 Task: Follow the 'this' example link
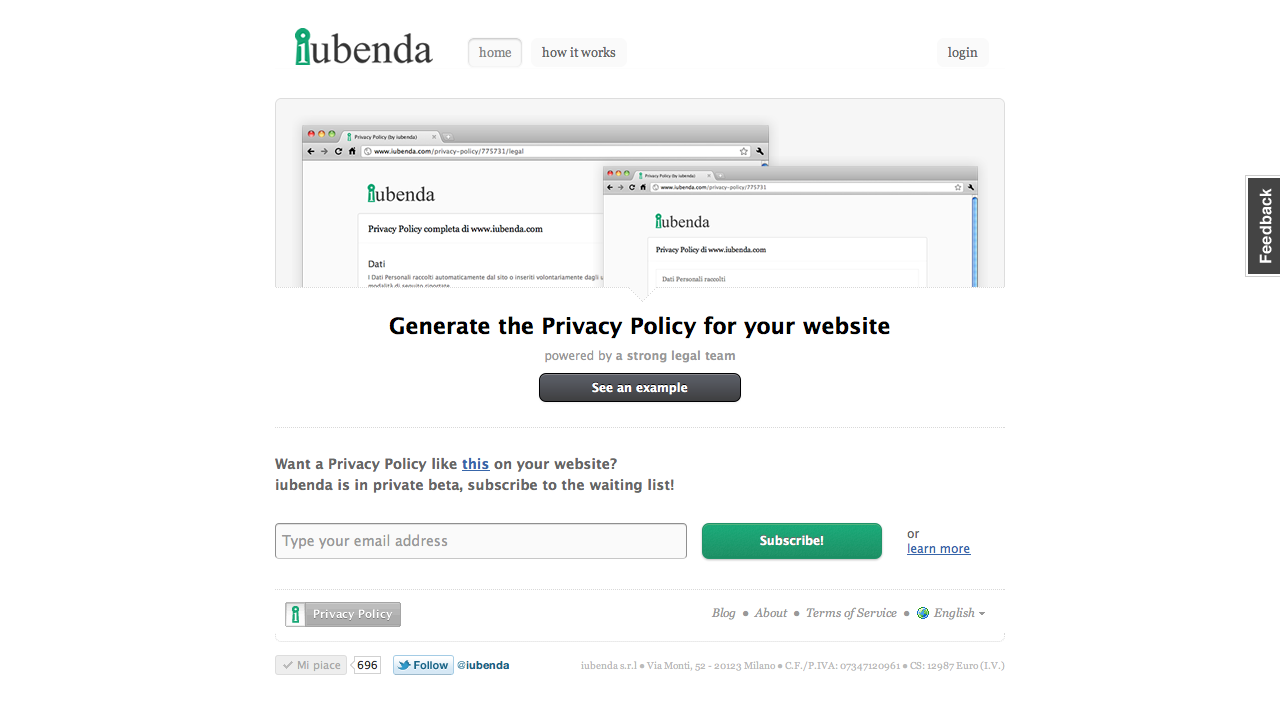pos(475,464)
